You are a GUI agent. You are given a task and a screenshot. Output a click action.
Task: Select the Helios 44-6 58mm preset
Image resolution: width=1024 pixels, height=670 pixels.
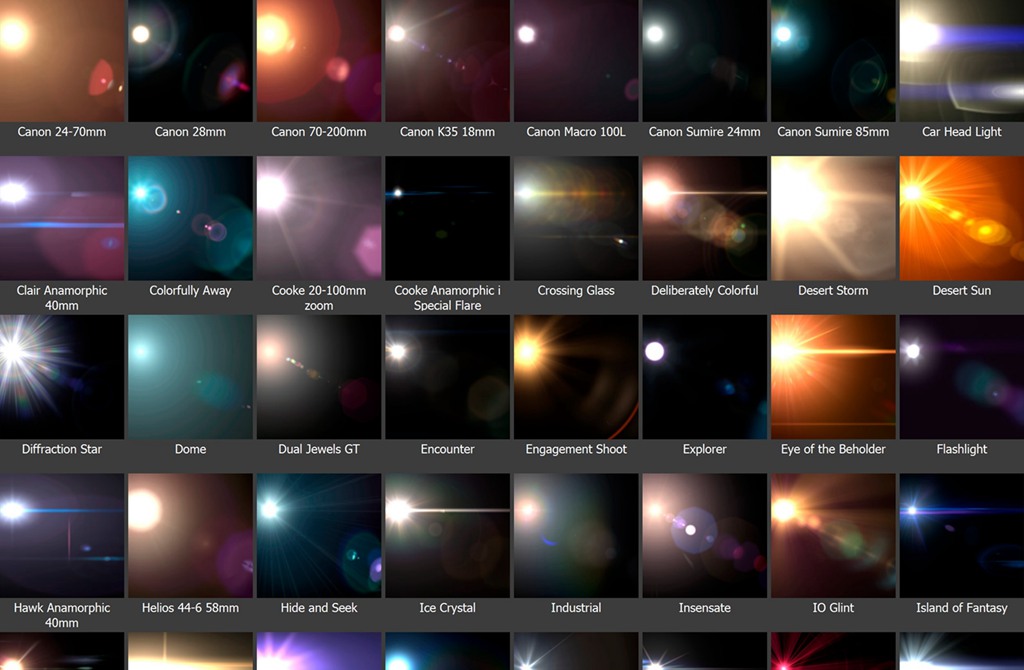pyautogui.click(x=190, y=535)
